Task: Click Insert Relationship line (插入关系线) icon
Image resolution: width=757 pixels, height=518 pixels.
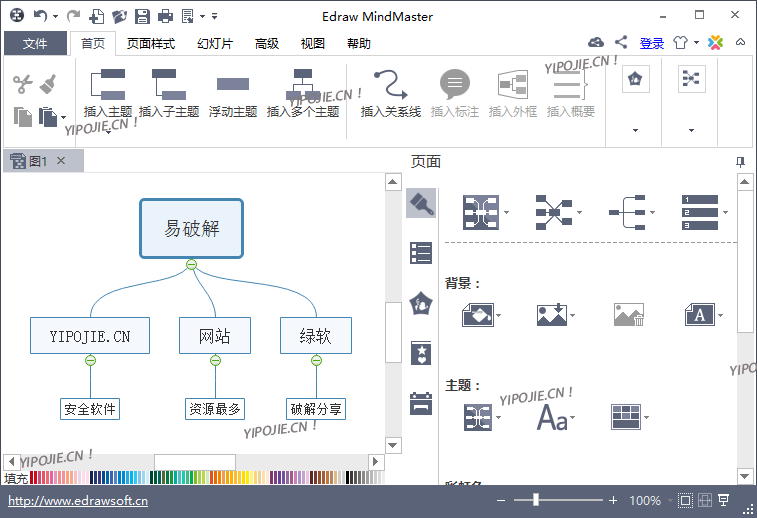Action: [x=390, y=84]
